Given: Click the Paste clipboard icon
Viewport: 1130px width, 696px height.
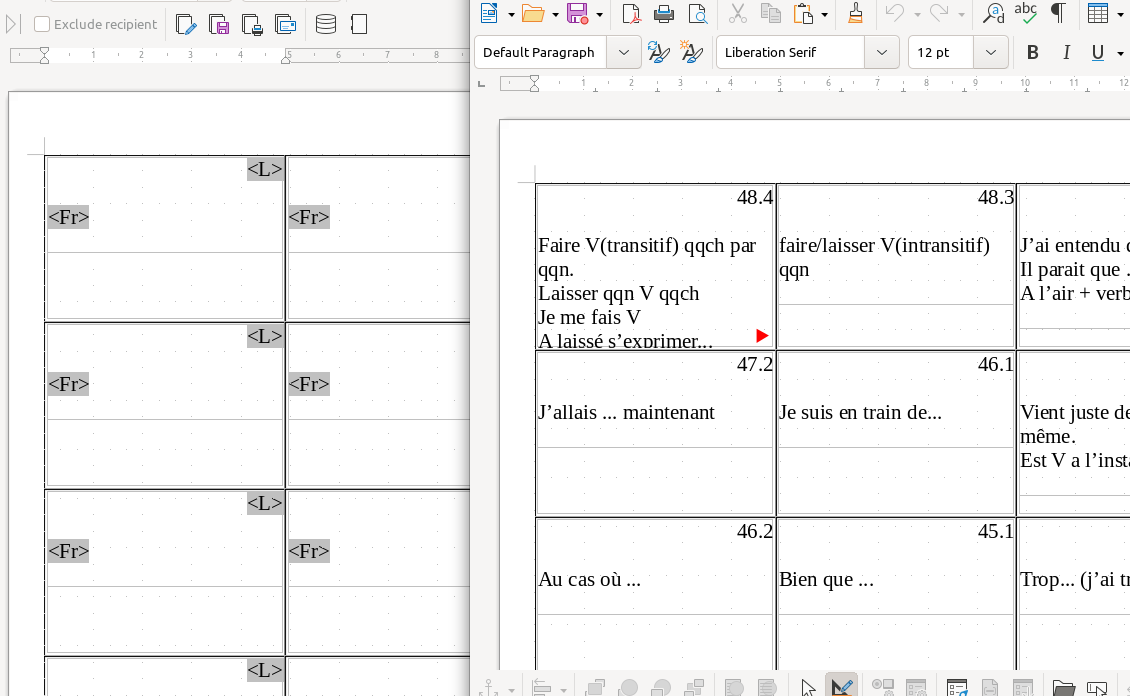Looking at the screenshot, I should 803,13.
